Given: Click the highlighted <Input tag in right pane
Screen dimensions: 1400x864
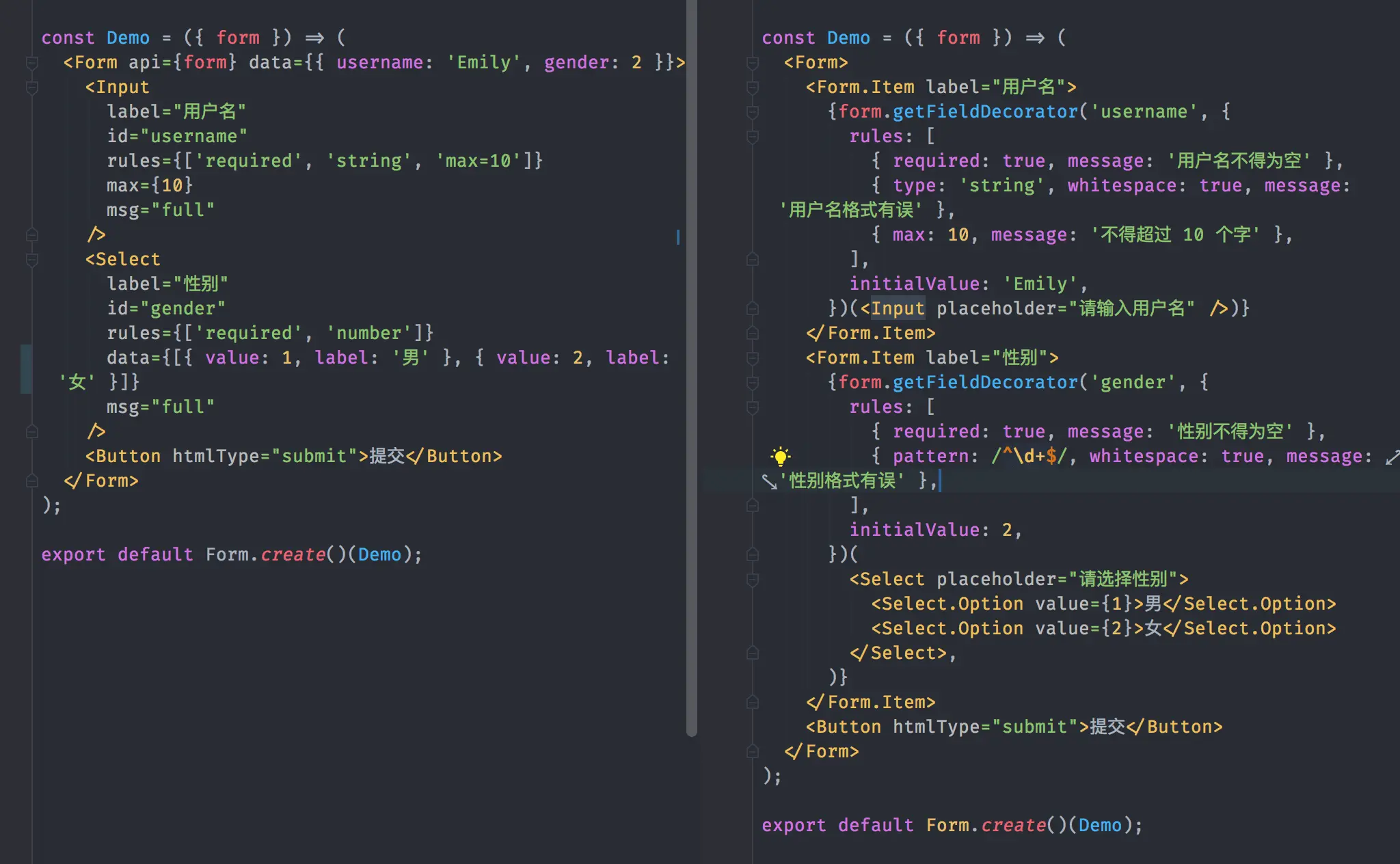Looking at the screenshot, I should 897,308.
